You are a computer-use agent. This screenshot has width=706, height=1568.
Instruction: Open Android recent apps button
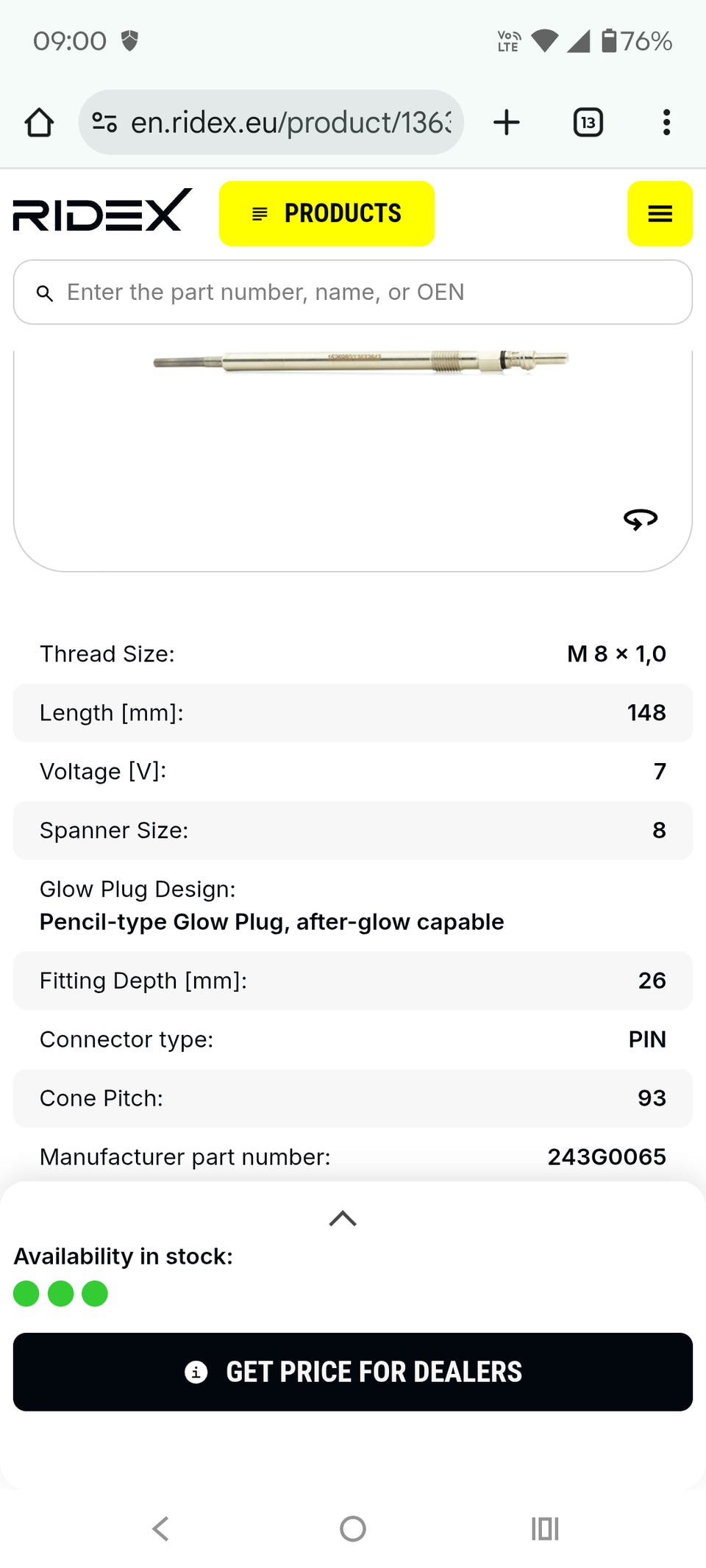[x=545, y=1529]
